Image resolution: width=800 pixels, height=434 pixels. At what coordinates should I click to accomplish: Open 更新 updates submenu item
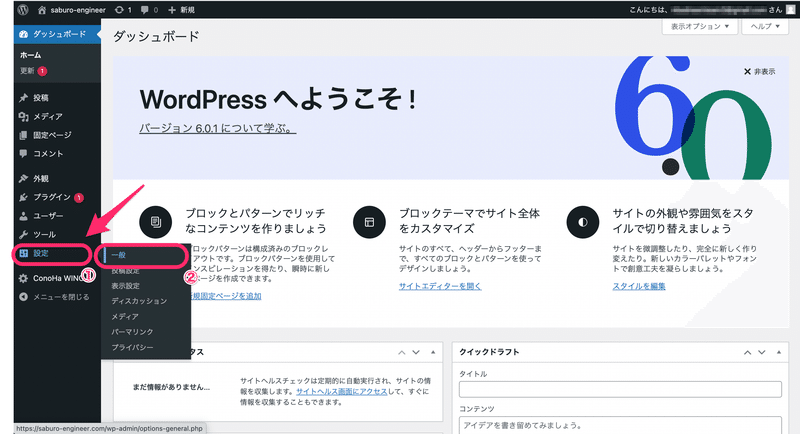tap(34, 71)
